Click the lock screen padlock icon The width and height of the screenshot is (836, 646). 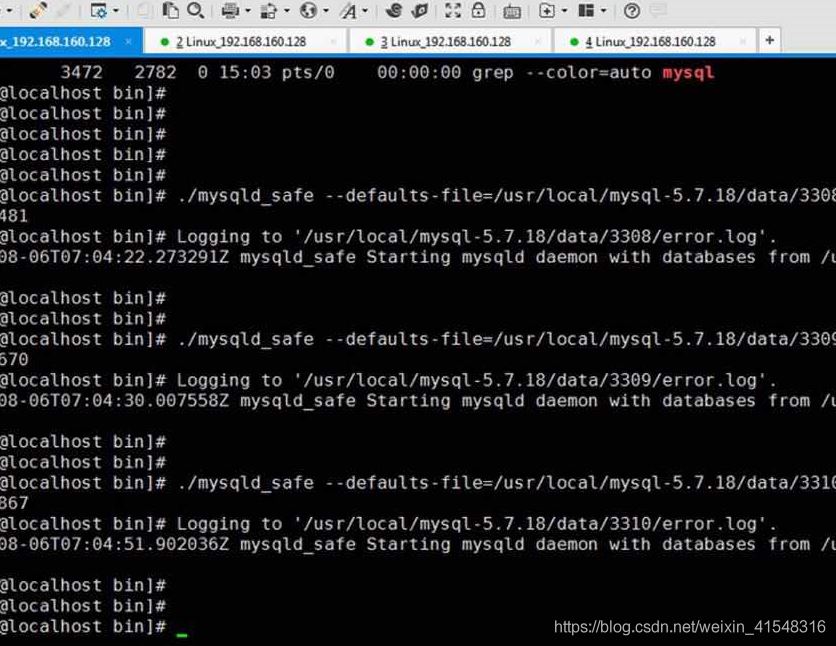click(479, 11)
